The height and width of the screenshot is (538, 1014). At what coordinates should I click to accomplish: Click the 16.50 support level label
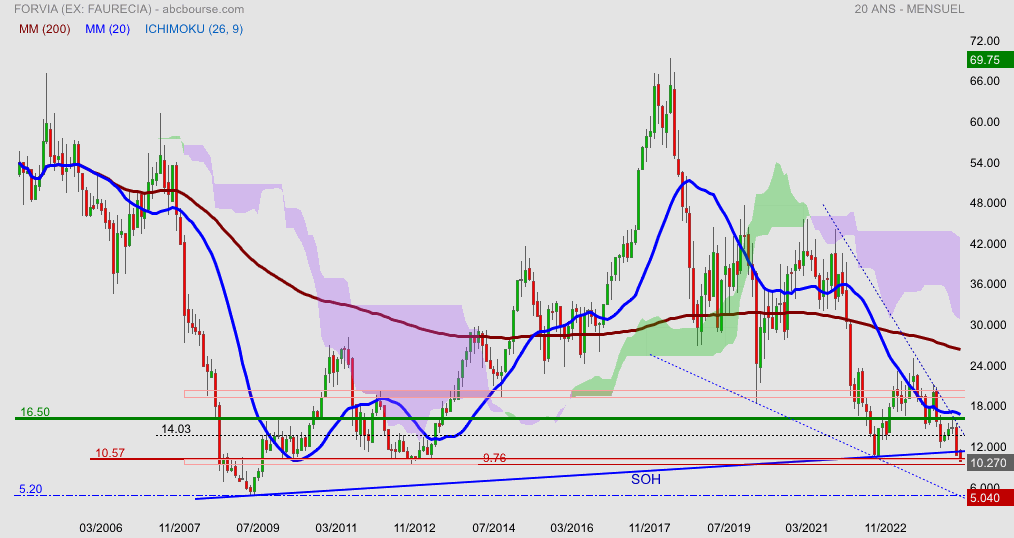tap(35, 412)
